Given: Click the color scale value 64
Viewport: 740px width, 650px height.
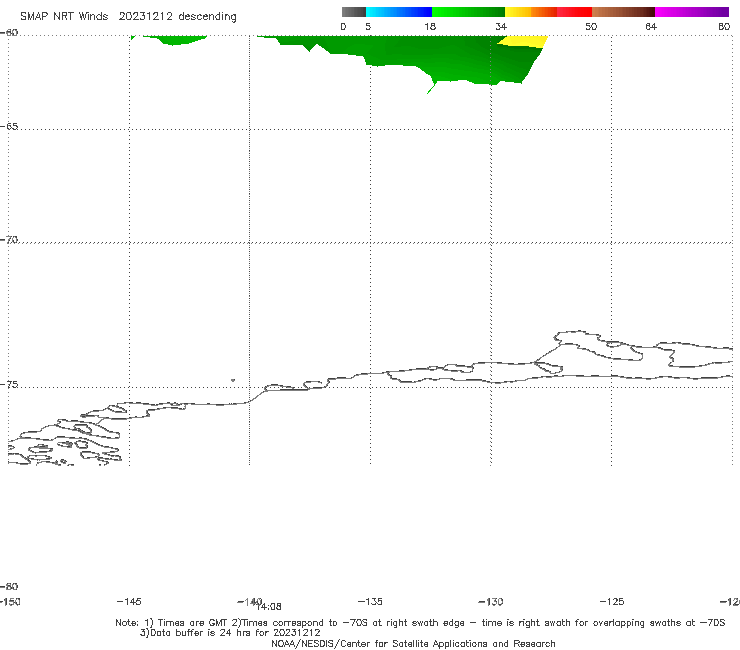Looking at the screenshot, I should point(651,27).
